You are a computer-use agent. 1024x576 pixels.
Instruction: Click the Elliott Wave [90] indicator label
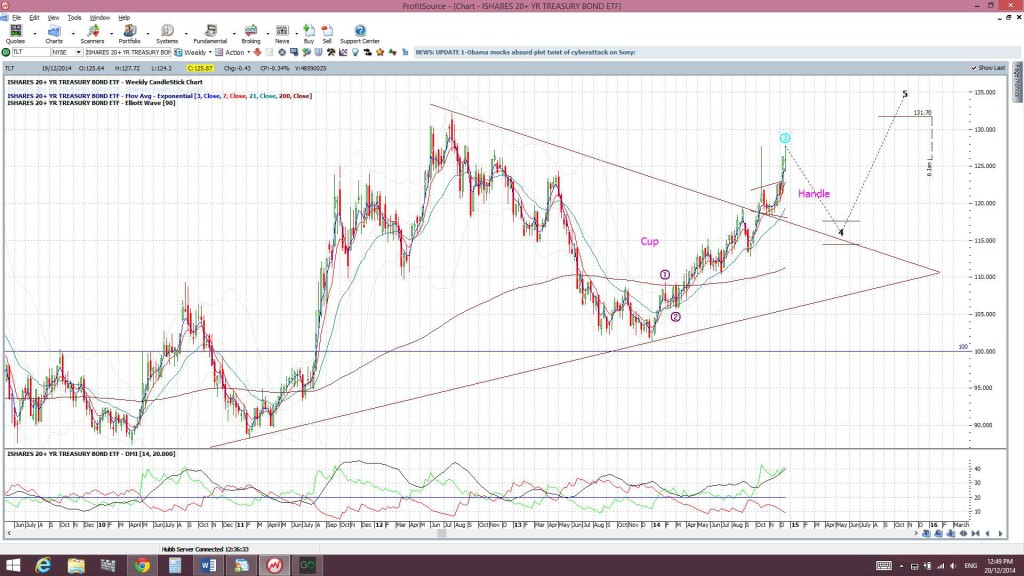point(91,103)
